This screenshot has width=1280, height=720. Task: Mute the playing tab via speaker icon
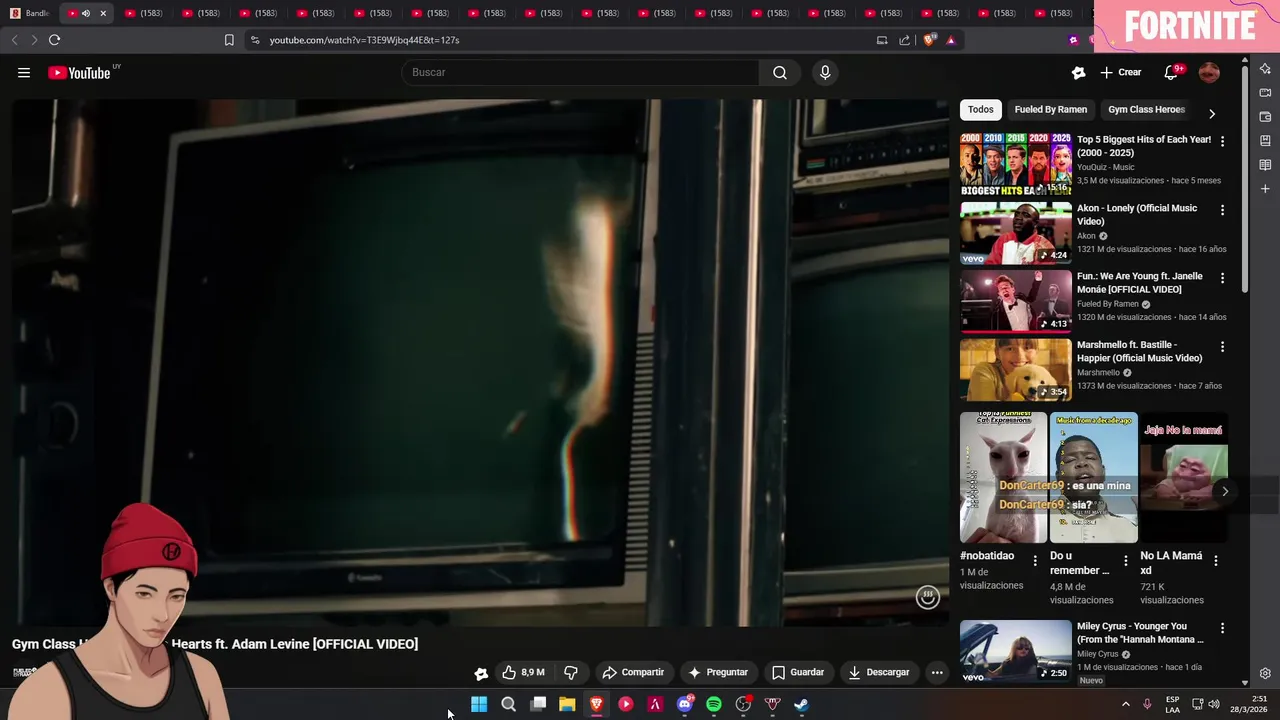(85, 13)
